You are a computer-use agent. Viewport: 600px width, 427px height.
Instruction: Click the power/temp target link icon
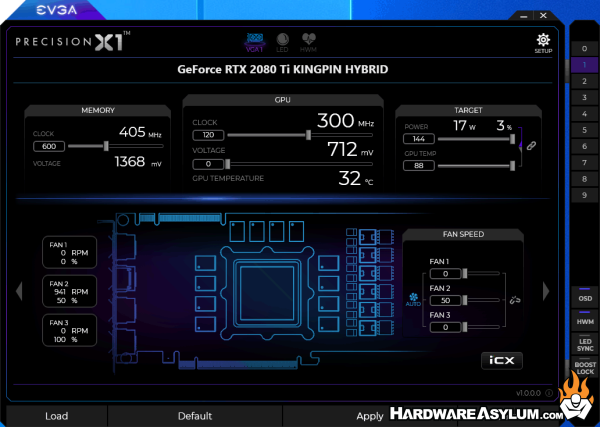(x=531, y=145)
